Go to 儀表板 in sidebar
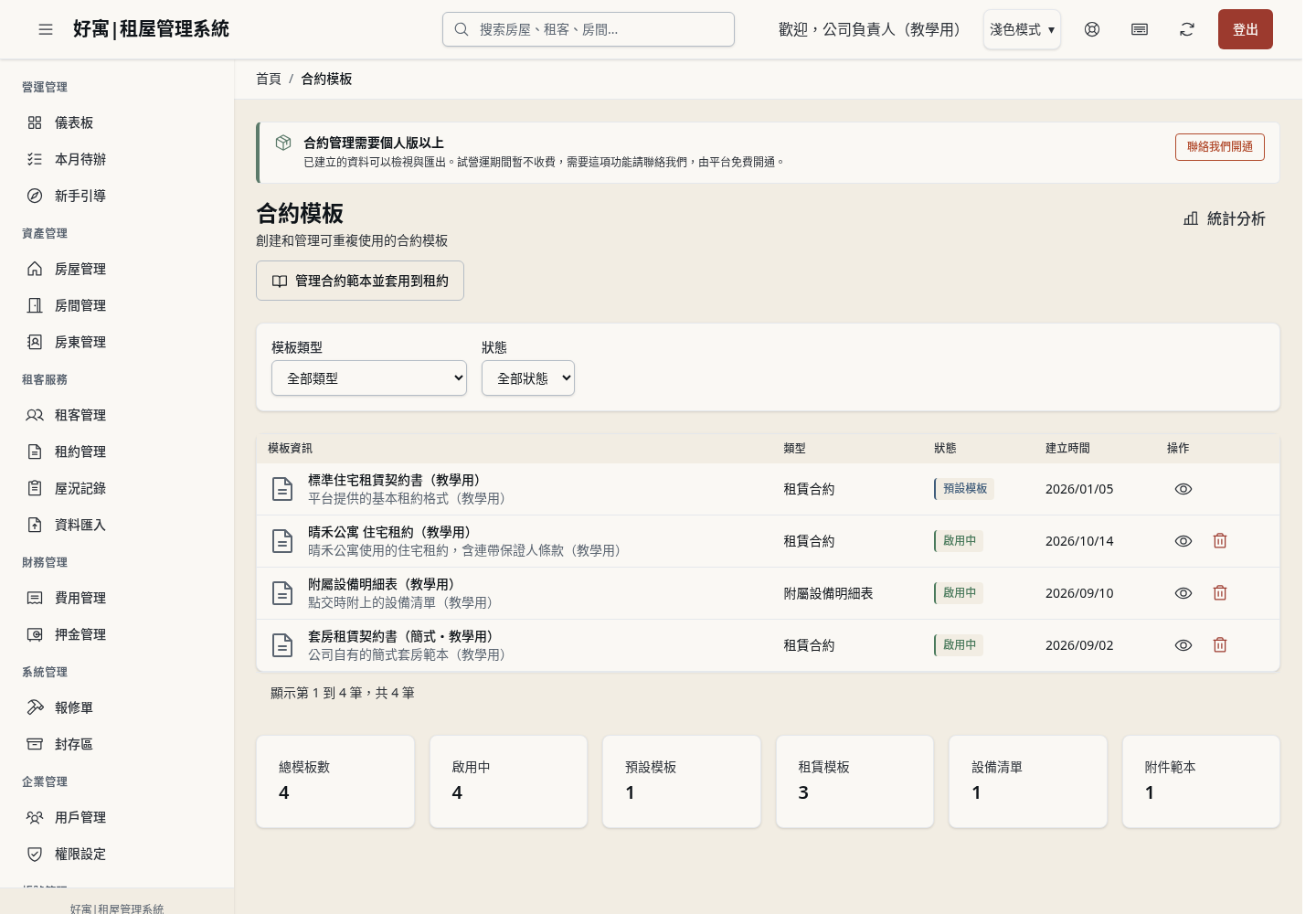Viewport: 1316px width, 914px height. point(117,122)
